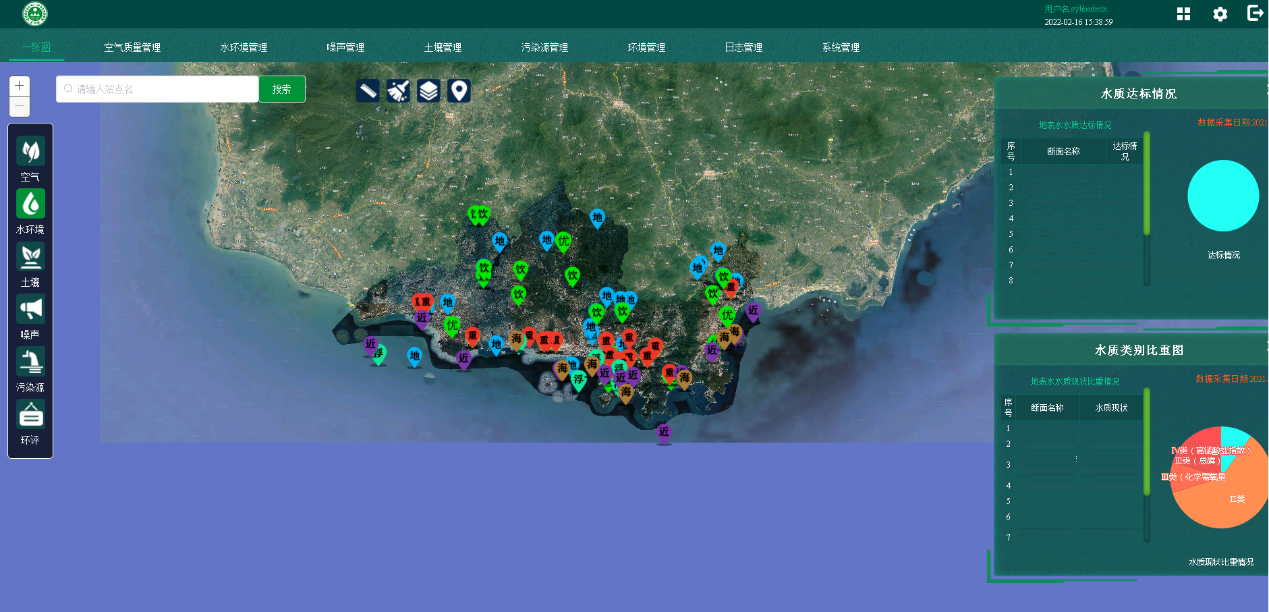Select the 空气 (air) layer icon
This screenshot has height=612, width=1269.
pos(31,151)
